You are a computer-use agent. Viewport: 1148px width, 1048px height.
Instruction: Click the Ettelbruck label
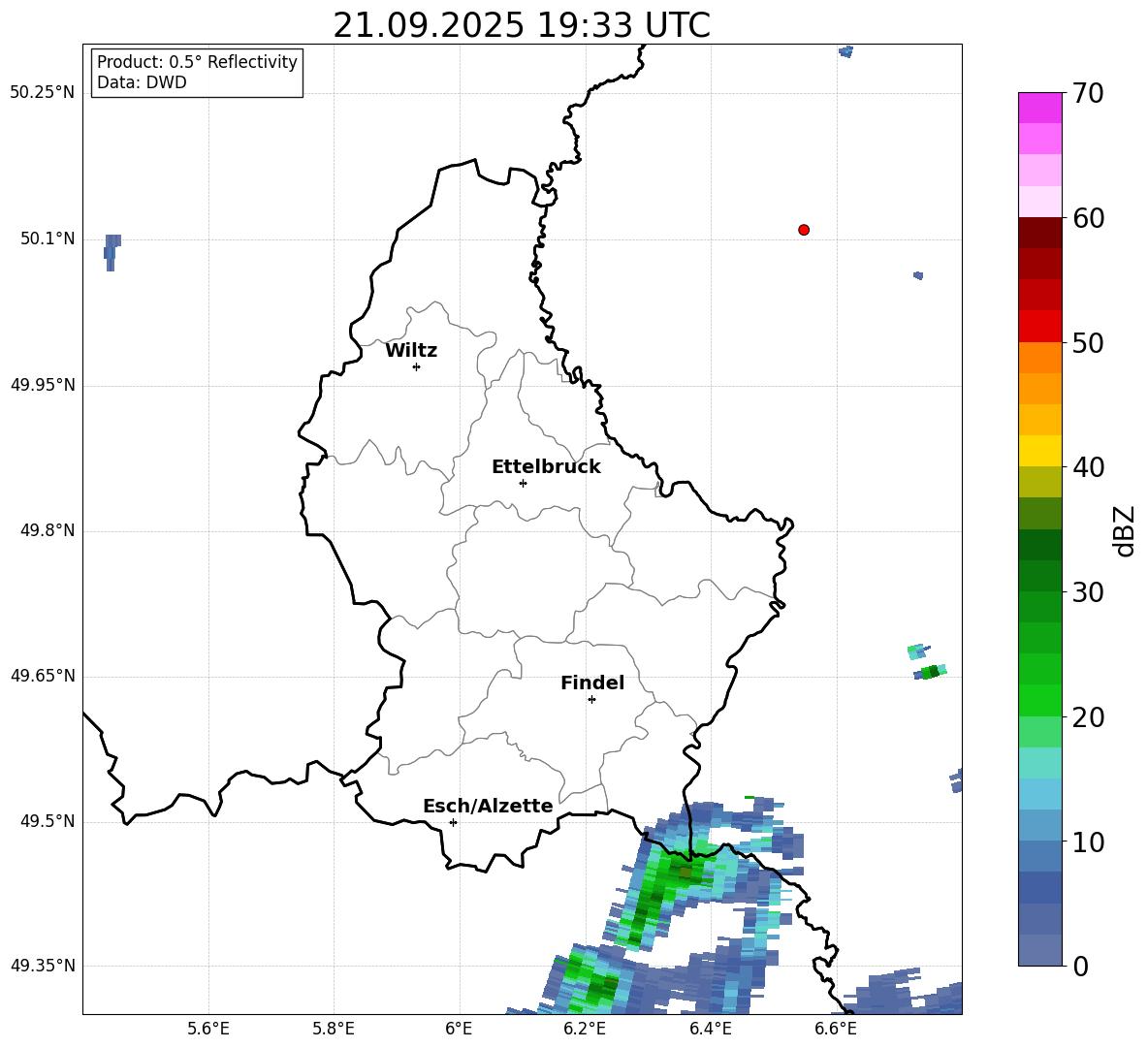546,467
